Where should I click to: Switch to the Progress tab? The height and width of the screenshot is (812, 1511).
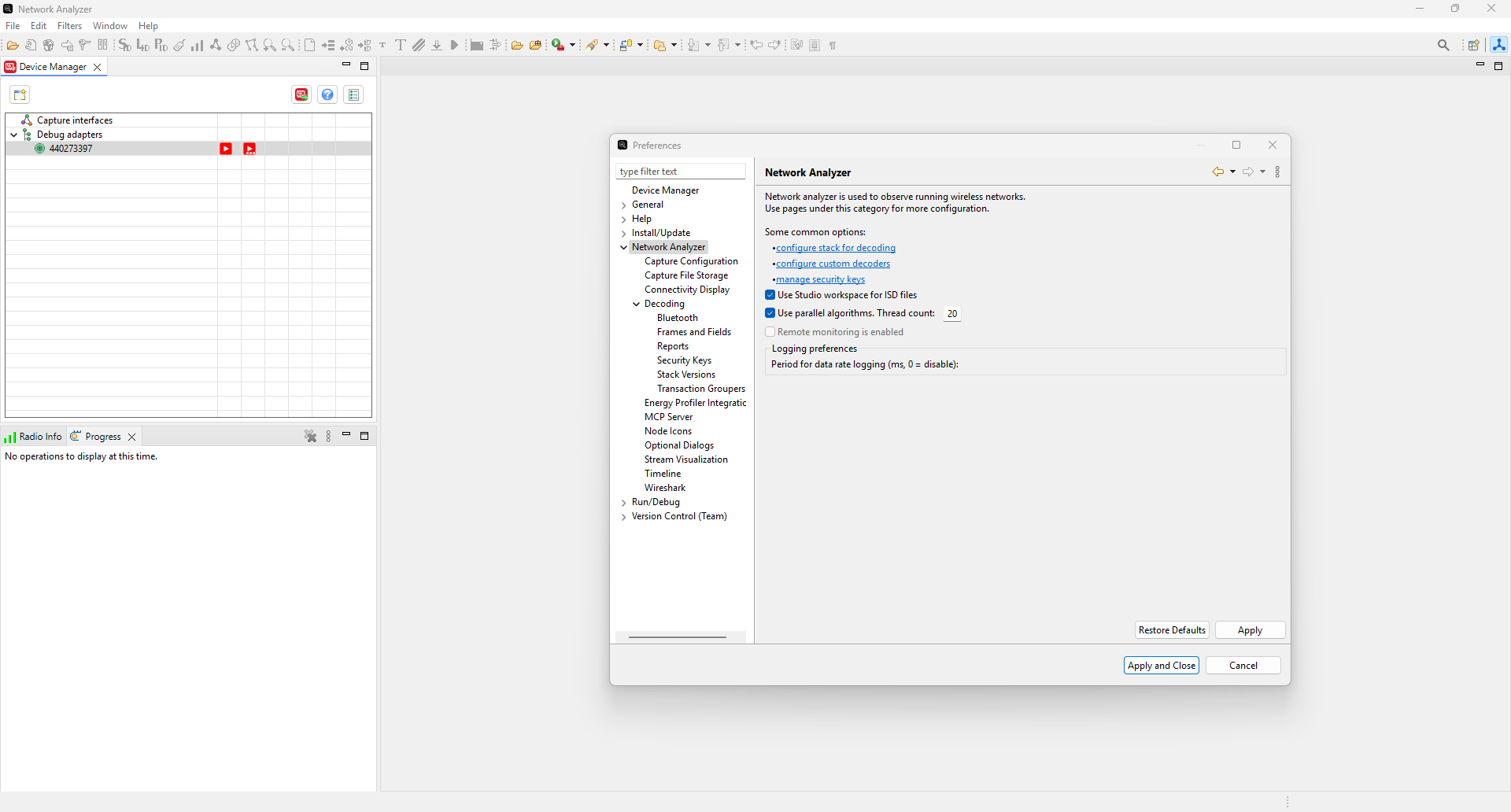[103, 437]
